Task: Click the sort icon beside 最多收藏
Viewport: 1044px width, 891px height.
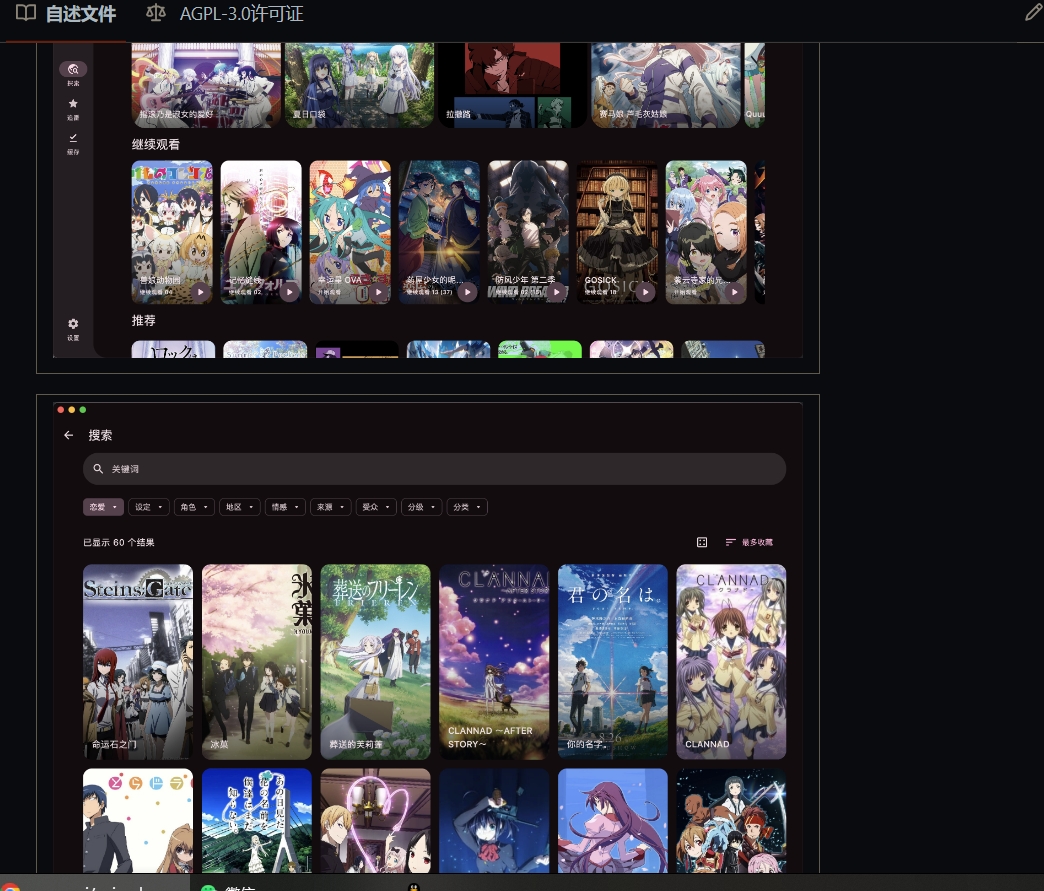Action: tap(732, 542)
